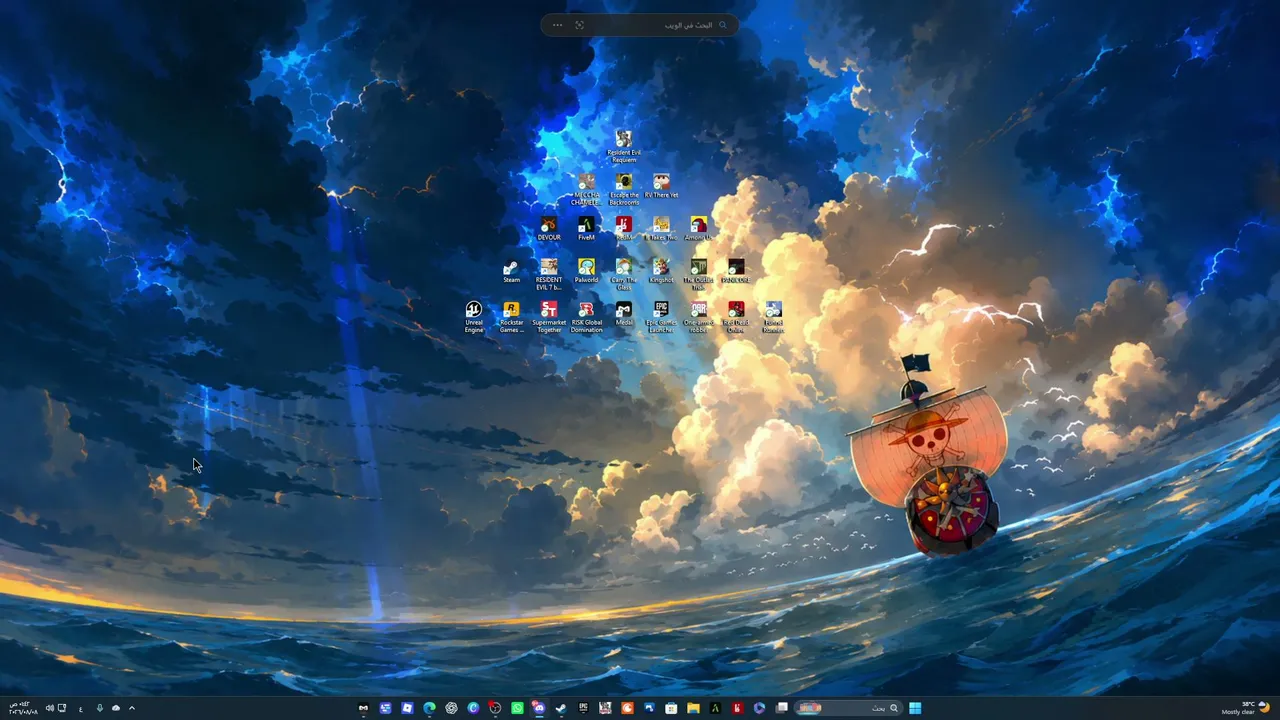Launch Red Dead Online from the desktop
Image resolution: width=1280 pixels, height=720 pixels.
click(736, 317)
